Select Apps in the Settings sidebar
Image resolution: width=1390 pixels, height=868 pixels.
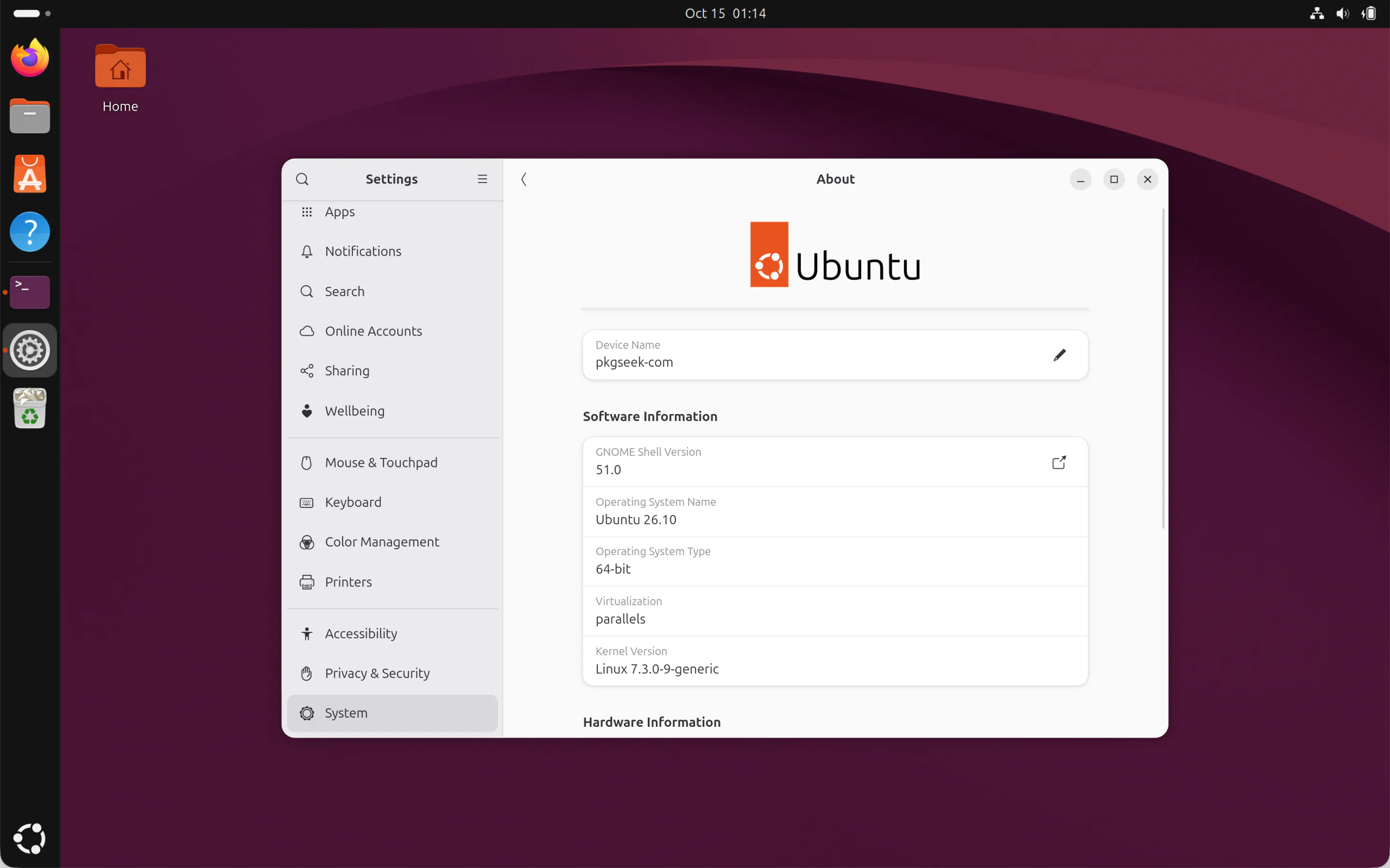(392, 212)
